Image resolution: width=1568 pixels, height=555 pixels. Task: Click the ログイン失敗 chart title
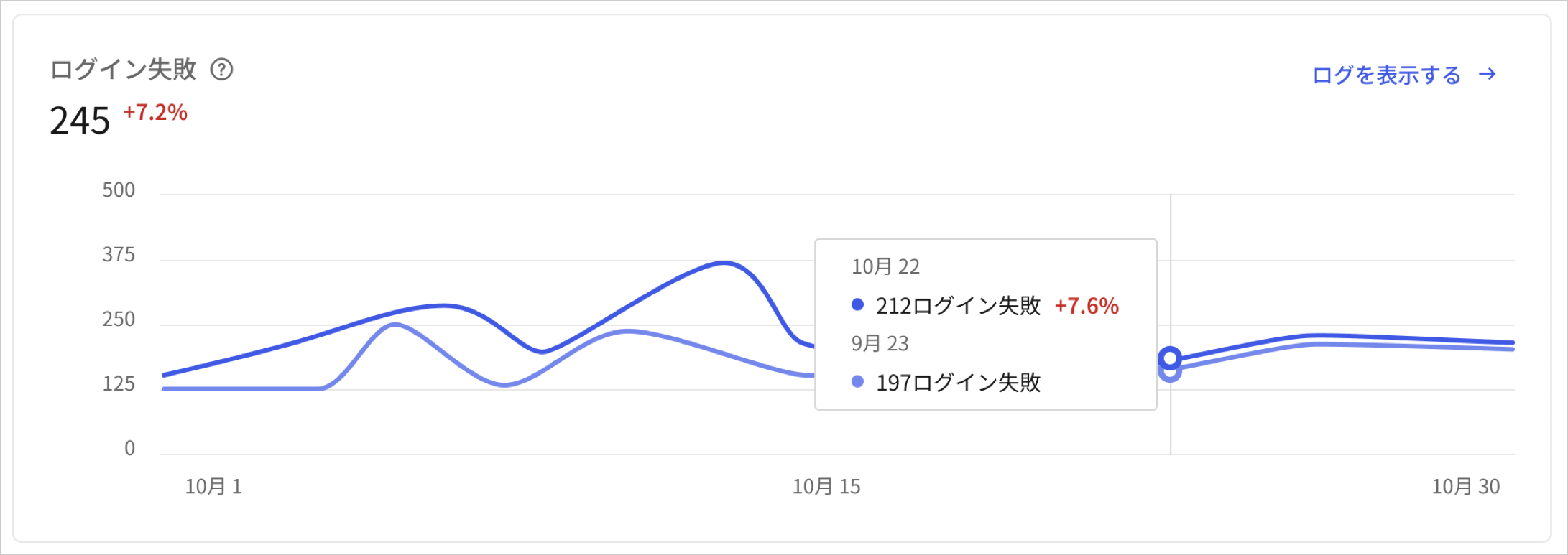point(123,70)
